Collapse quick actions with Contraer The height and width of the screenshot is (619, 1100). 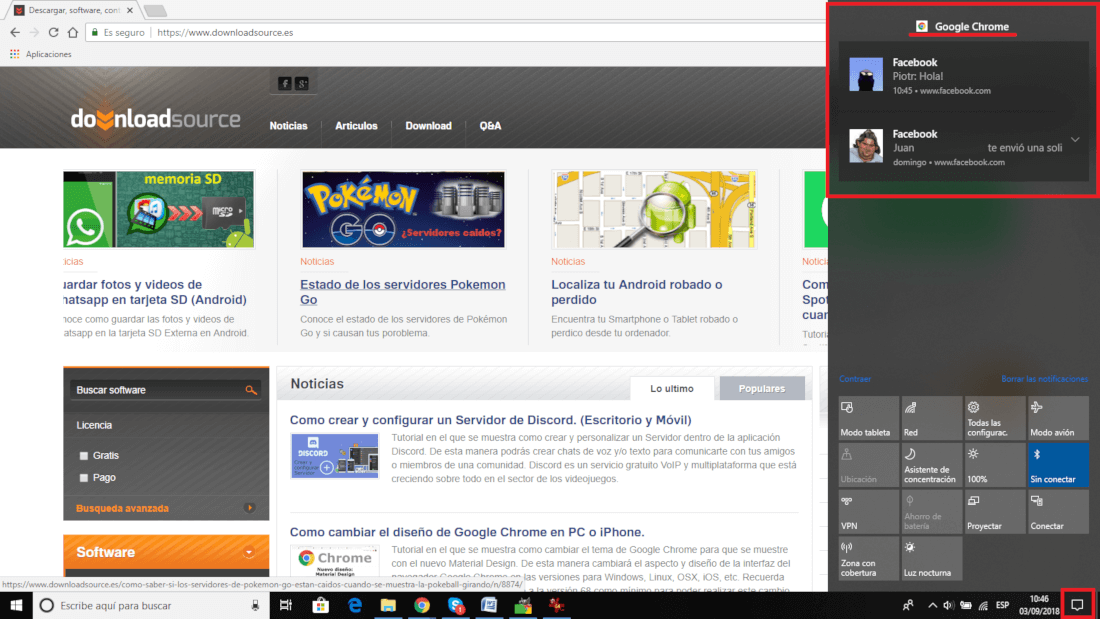click(854, 379)
